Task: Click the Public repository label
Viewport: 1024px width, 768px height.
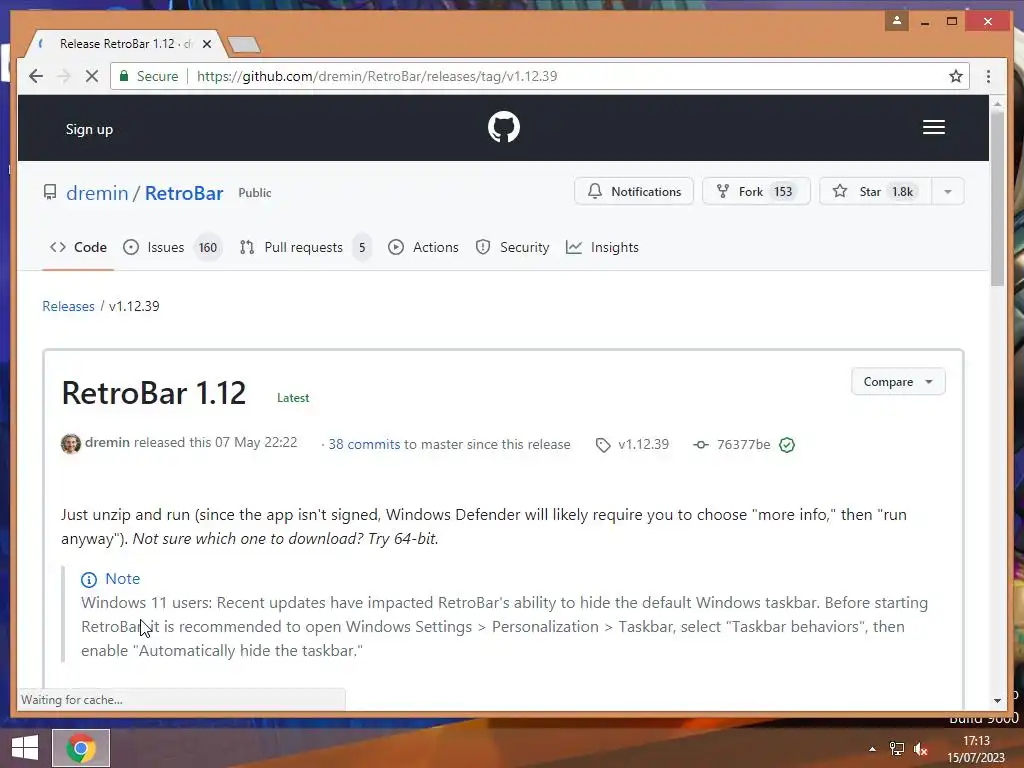Action: pyautogui.click(x=255, y=193)
